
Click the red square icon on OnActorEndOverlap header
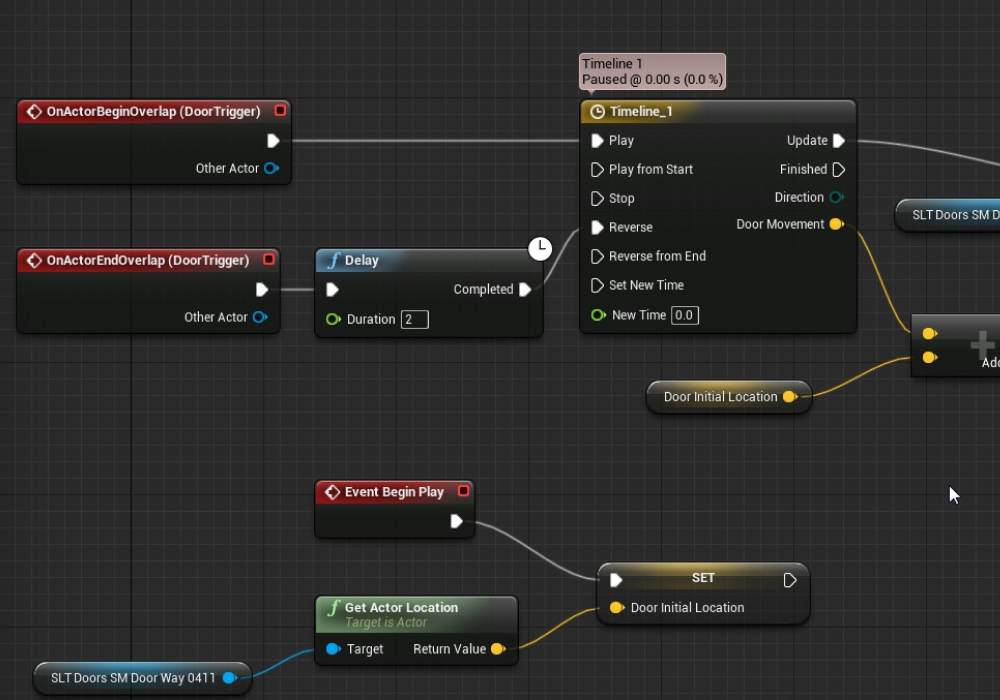[x=268, y=260]
